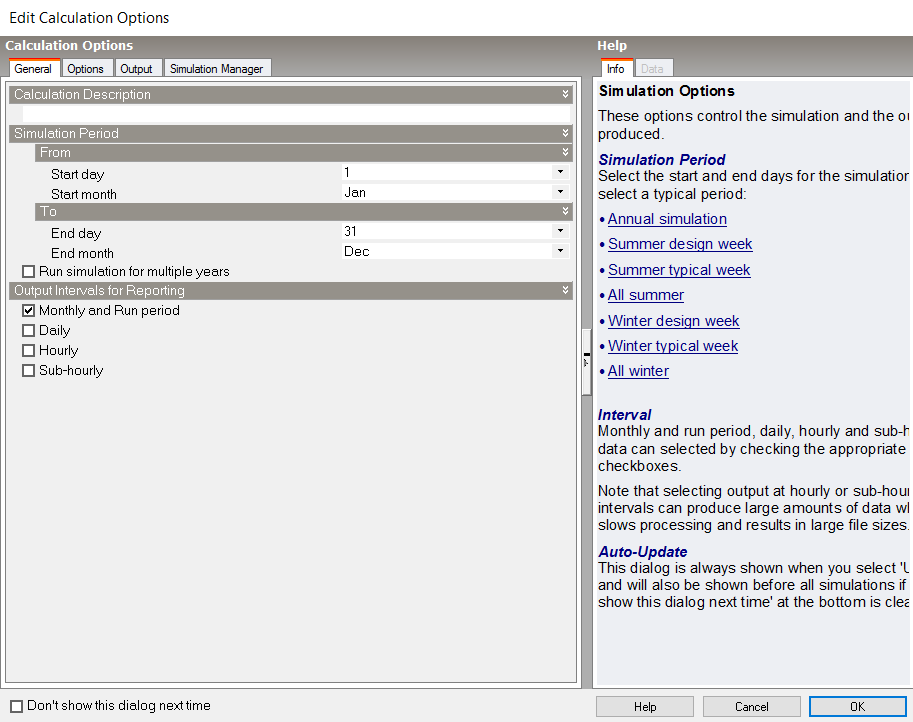
Task: Choose the Winter typical week link
Action: 673,346
